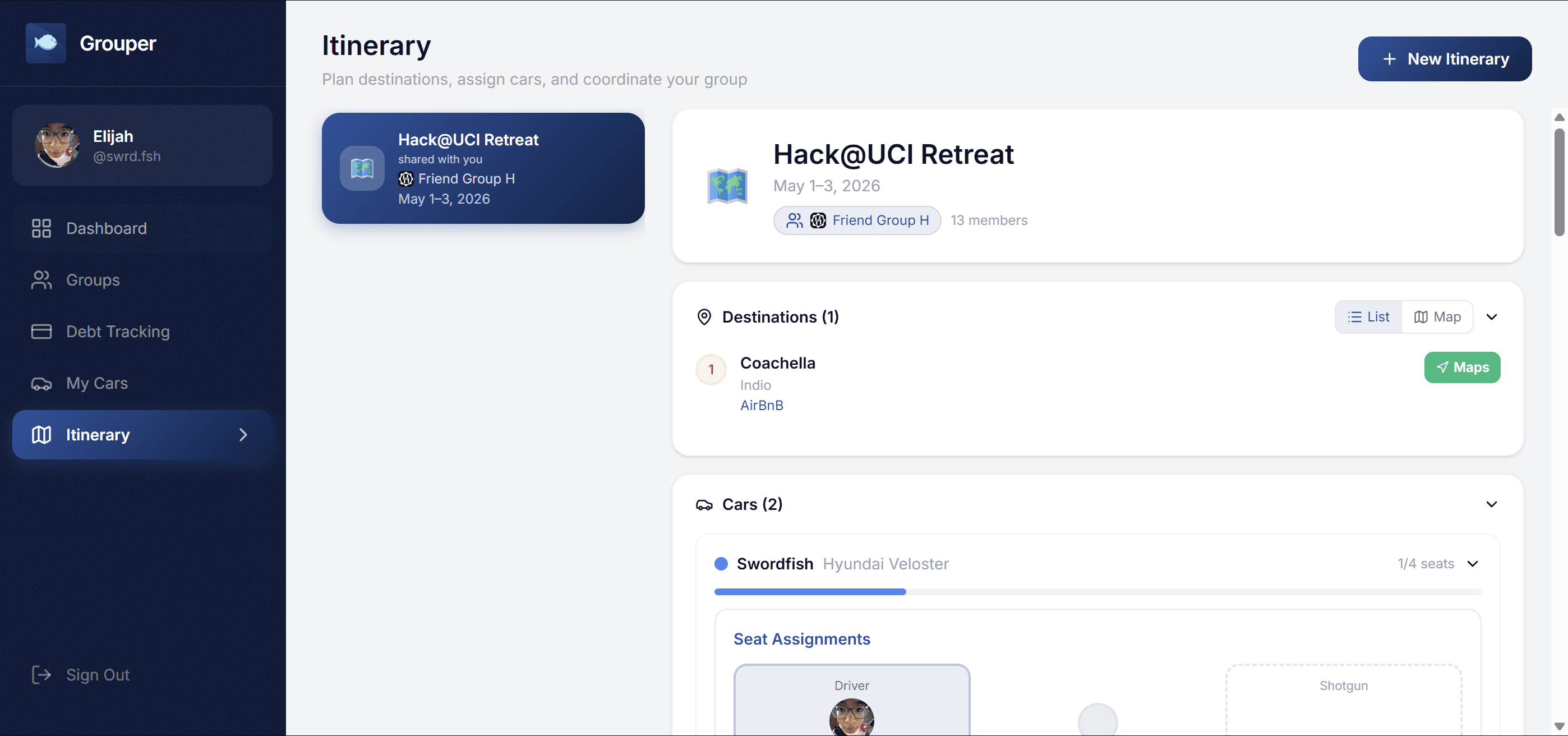The image size is (1568, 736).
Task: Click the vertical scrollbar thumb
Action: click(1560, 181)
